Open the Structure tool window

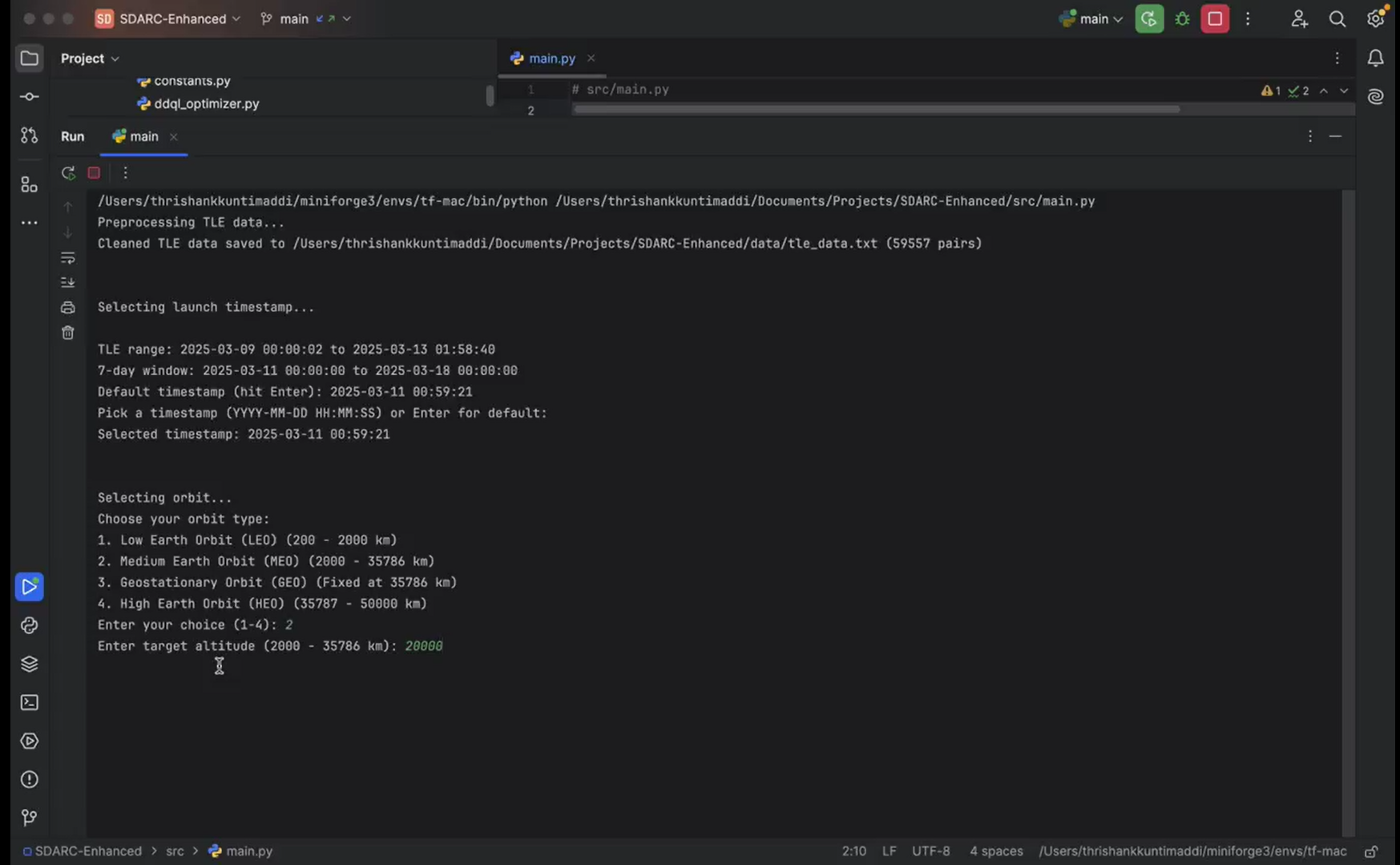[x=29, y=184]
